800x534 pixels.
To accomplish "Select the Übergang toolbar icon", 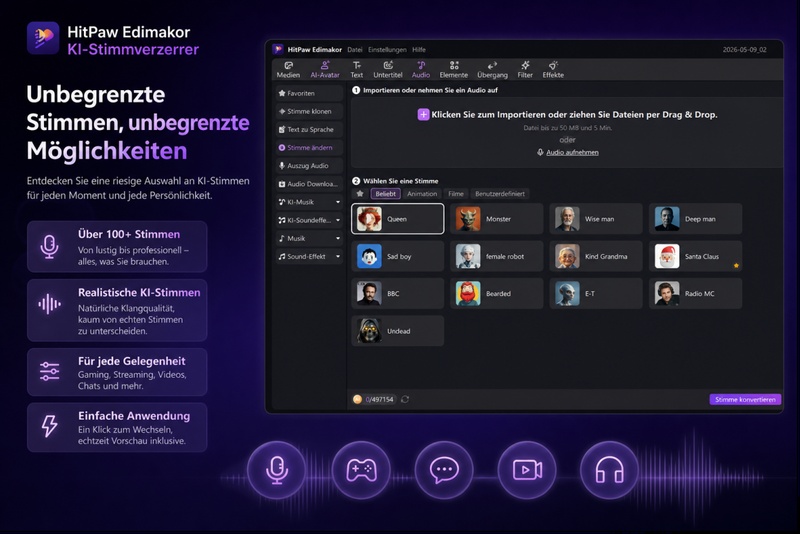I will [x=492, y=69].
